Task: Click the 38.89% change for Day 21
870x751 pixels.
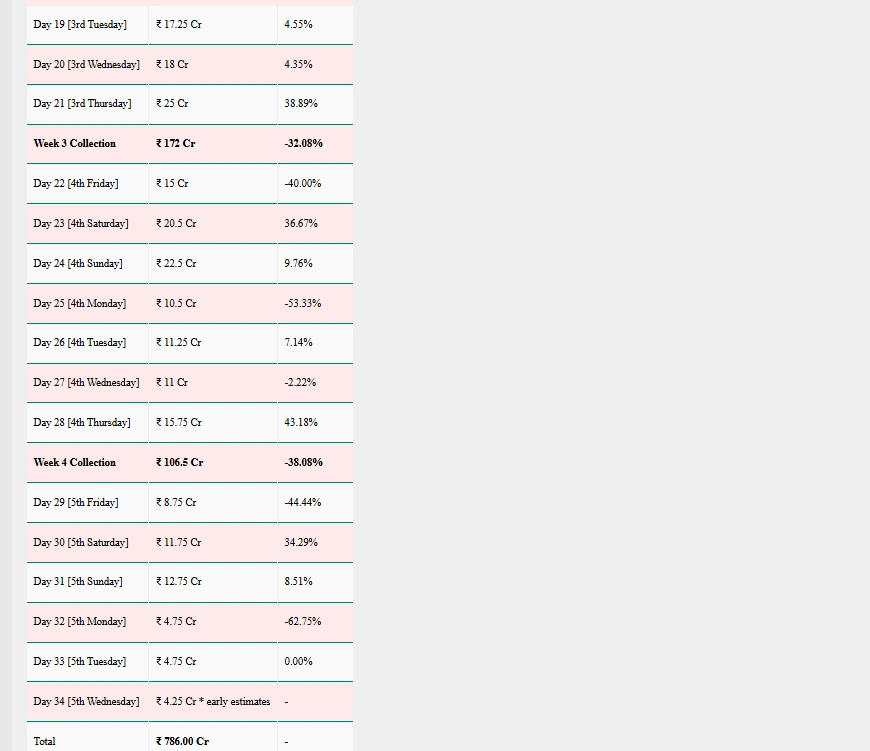Action: coord(301,104)
